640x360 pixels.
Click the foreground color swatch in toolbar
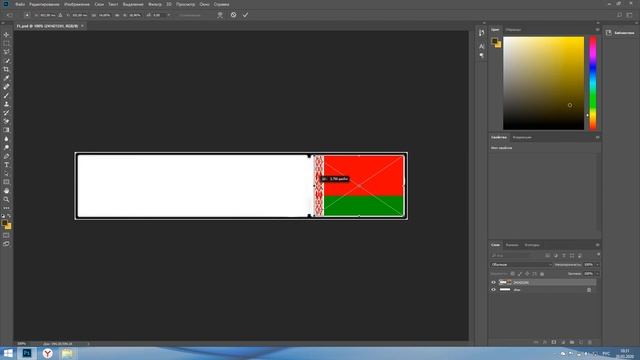(4, 223)
